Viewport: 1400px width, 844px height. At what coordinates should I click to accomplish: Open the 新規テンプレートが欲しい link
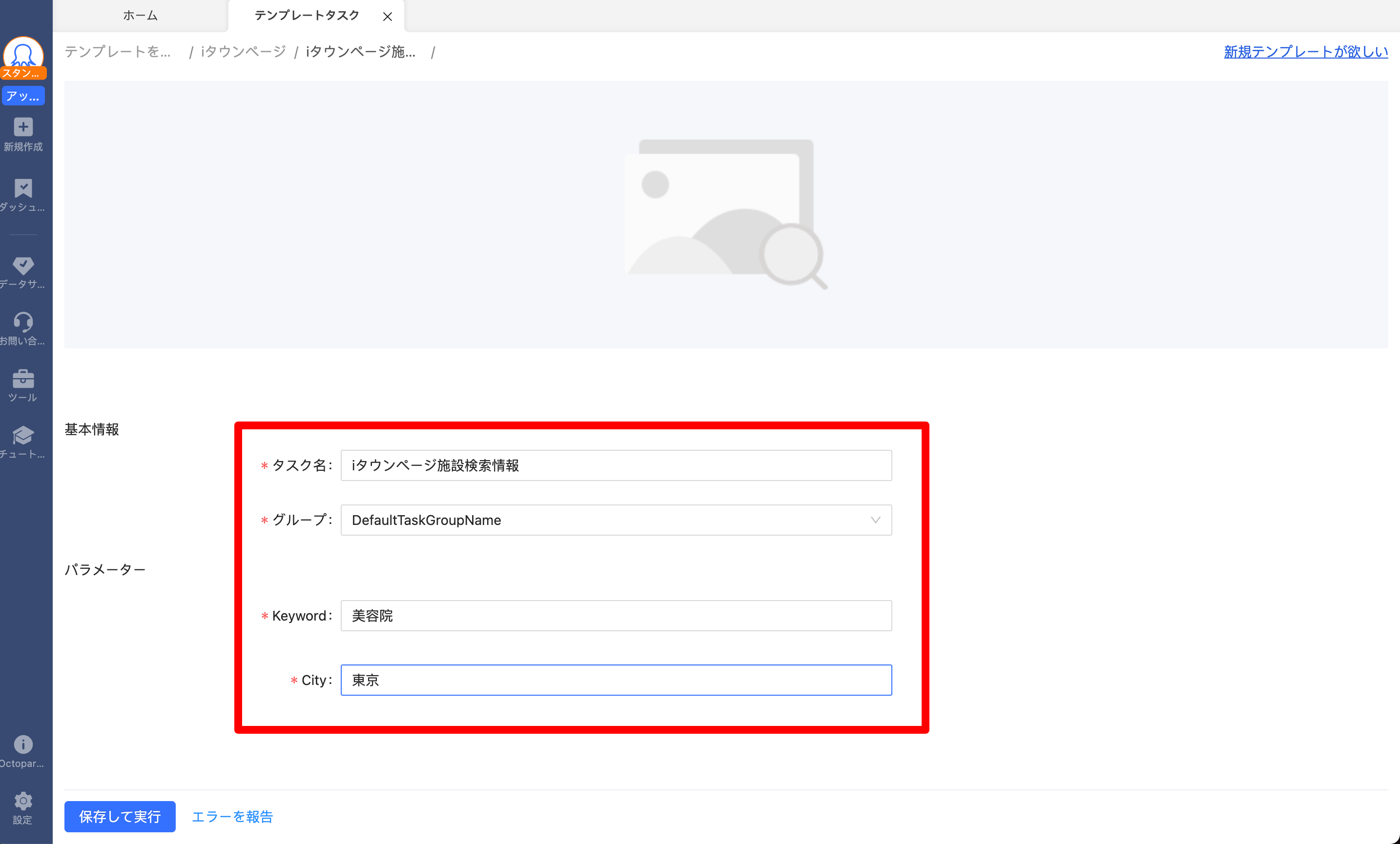pyautogui.click(x=1306, y=52)
